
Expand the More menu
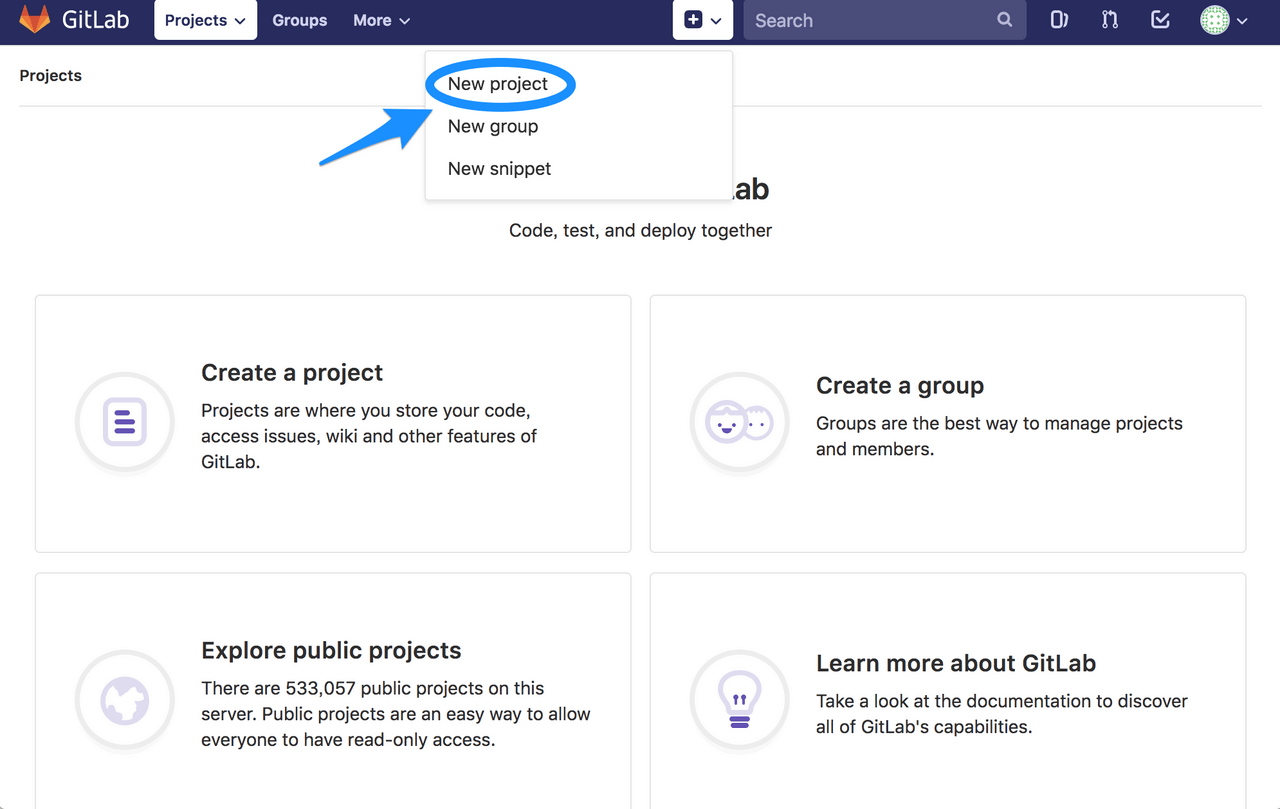coord(381,20)
